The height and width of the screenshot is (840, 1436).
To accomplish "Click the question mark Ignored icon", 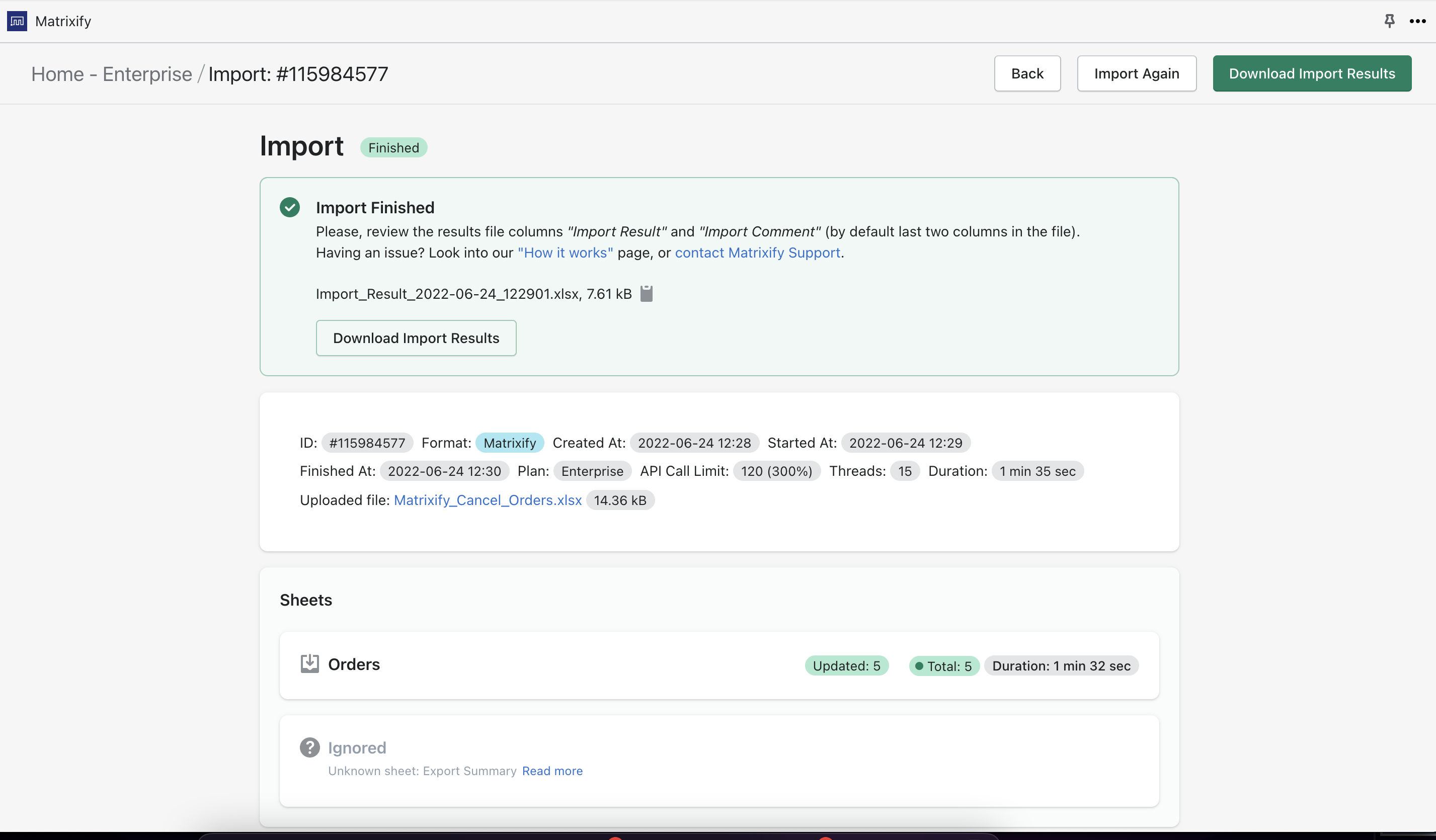I will (x=309, y=747).
